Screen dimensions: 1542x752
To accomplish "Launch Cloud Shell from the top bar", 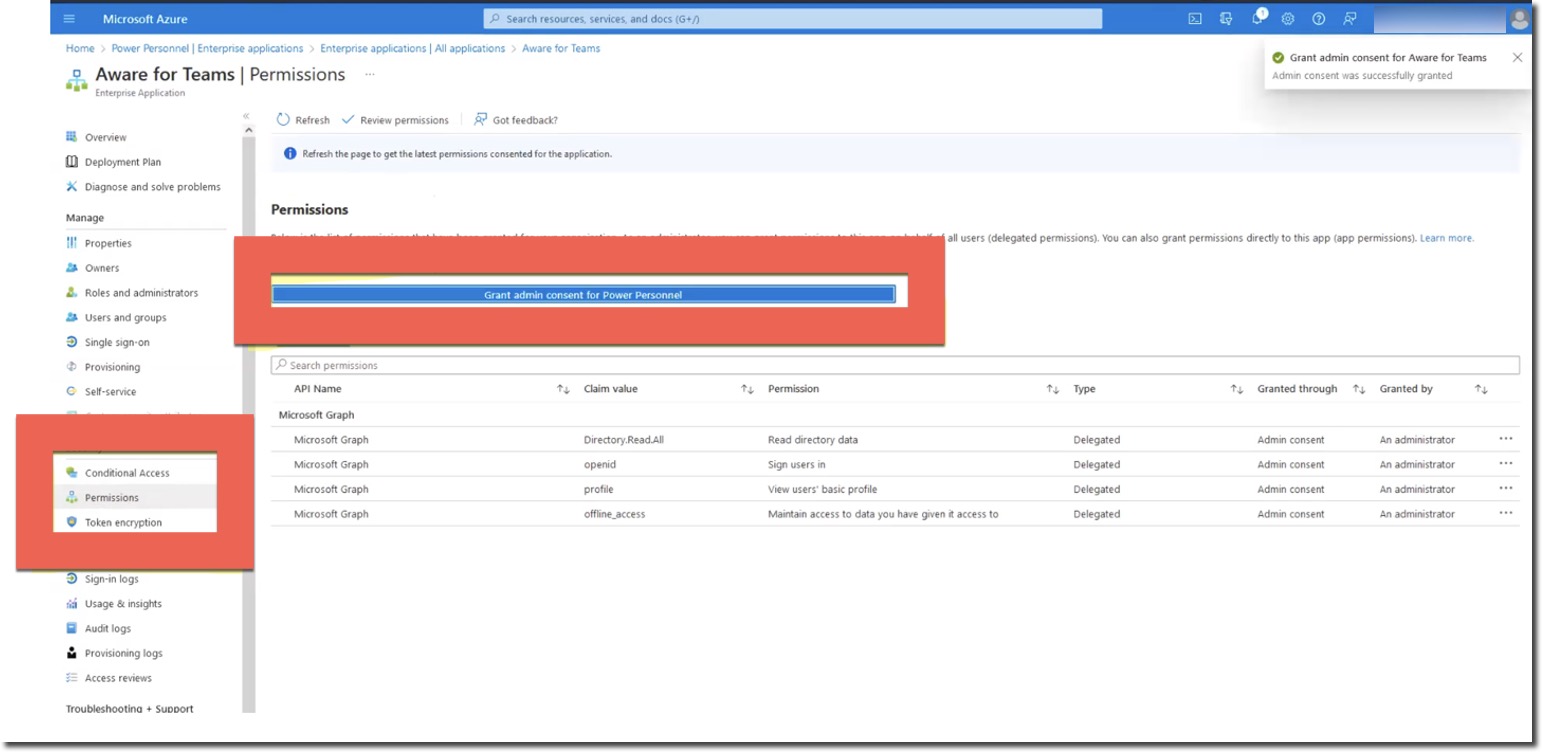I will [1195, 19].
